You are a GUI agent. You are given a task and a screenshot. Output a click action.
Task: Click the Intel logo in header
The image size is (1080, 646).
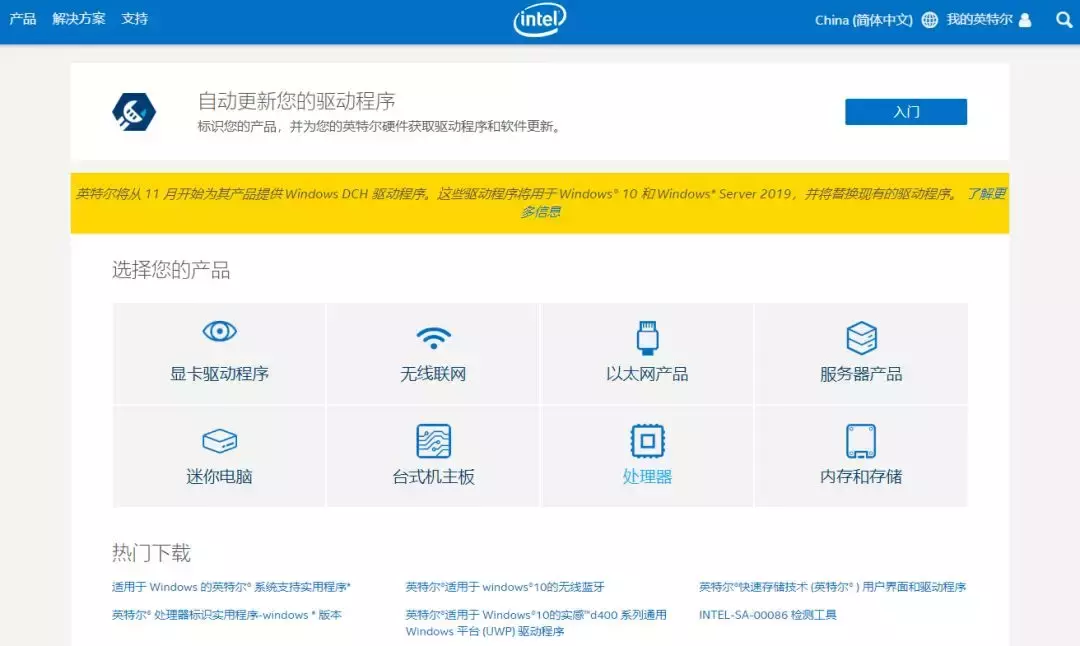[x=540, y=19]
